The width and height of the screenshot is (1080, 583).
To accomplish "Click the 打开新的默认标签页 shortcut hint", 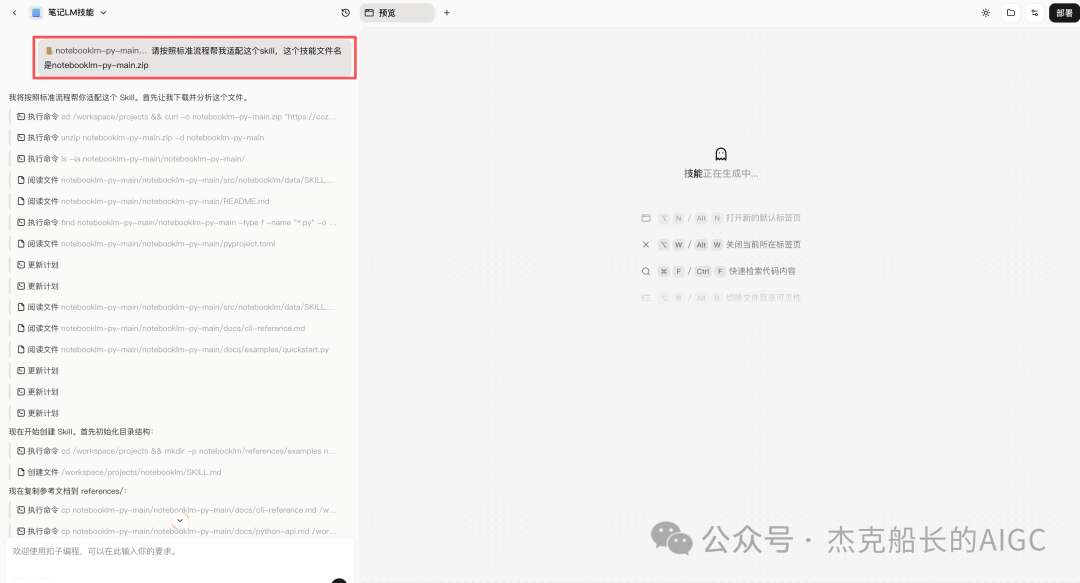I will pyautogui.click(x=763, y=218).
